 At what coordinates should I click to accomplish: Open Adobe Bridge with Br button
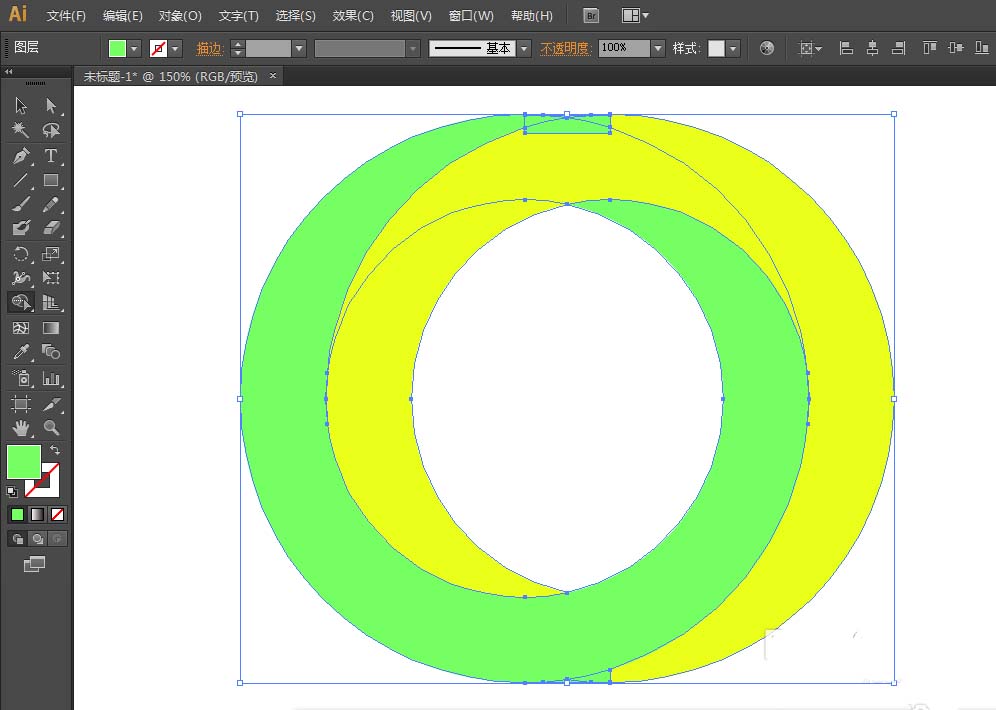pyautogui.click(x=591, y=16)
